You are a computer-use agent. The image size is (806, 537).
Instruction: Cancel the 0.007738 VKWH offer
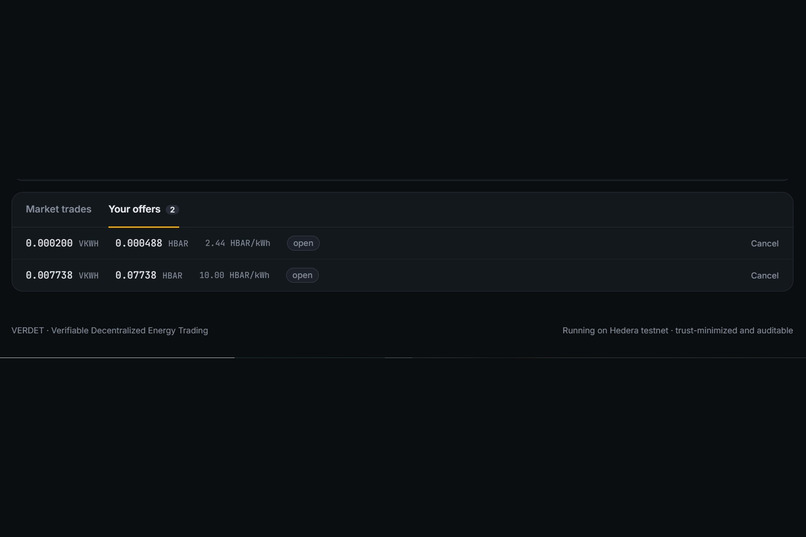pyautogui.click(x=764, y=275)
